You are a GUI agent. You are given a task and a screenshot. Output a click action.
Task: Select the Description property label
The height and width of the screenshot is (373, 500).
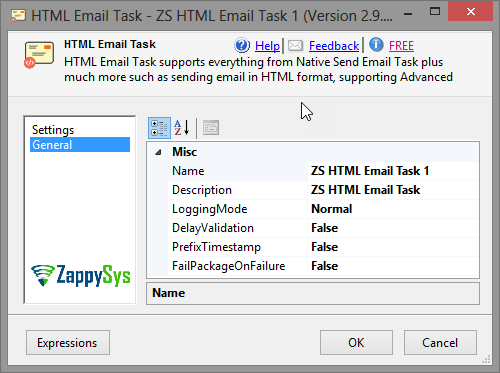[202, 190]
